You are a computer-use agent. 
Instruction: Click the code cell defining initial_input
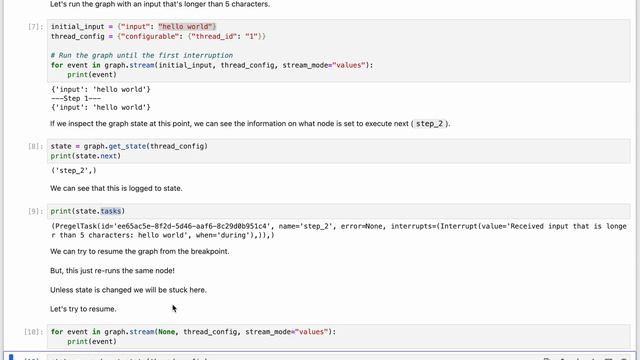point(338,51)
